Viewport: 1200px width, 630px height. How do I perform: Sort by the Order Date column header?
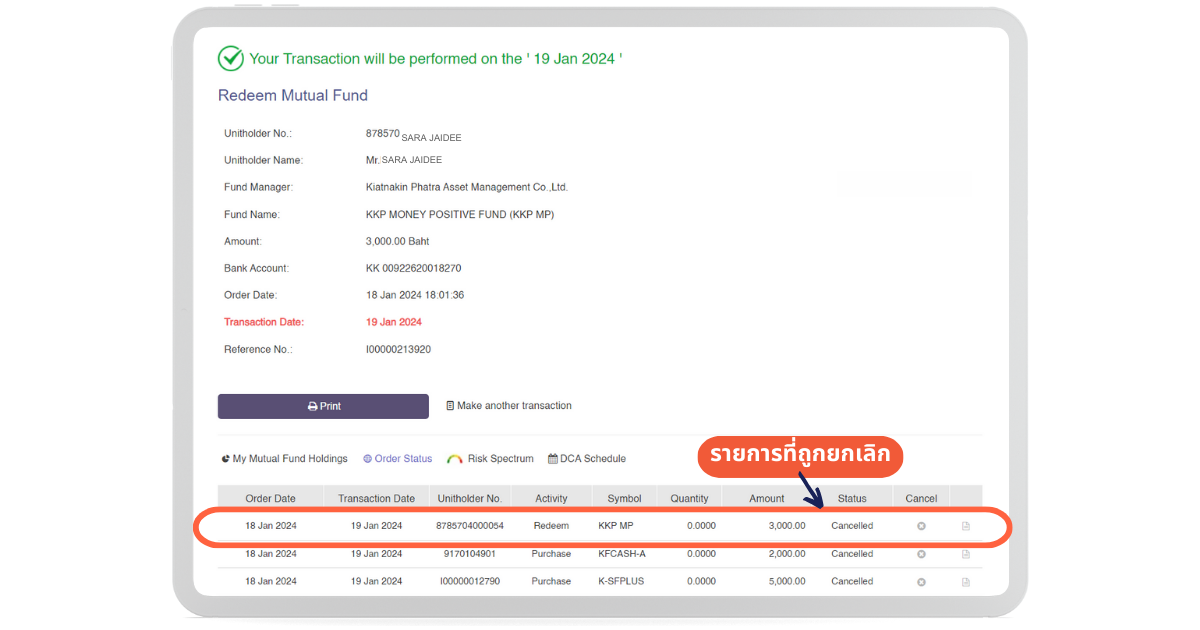271,498
